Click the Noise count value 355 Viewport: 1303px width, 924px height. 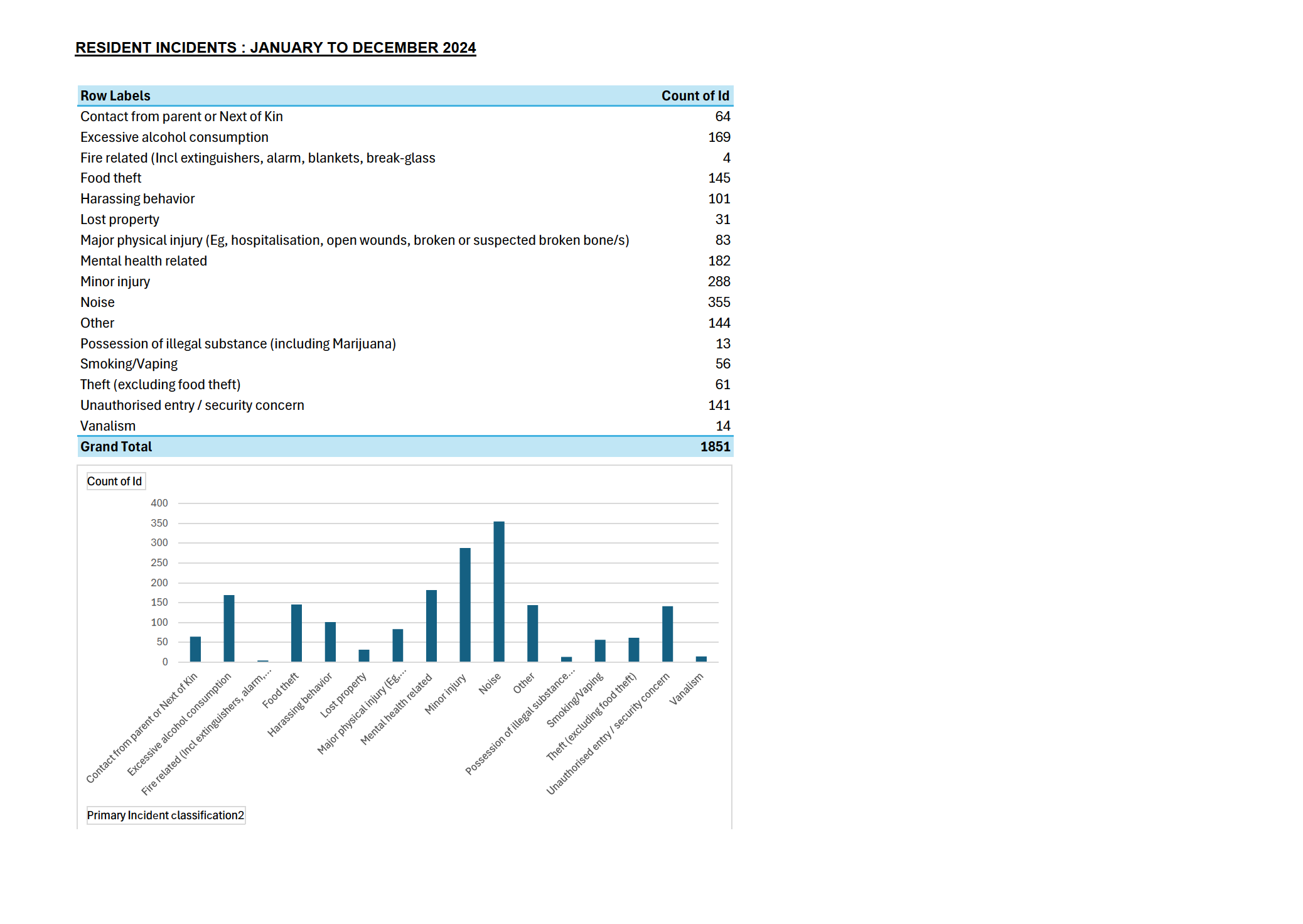tap(719, 303)
